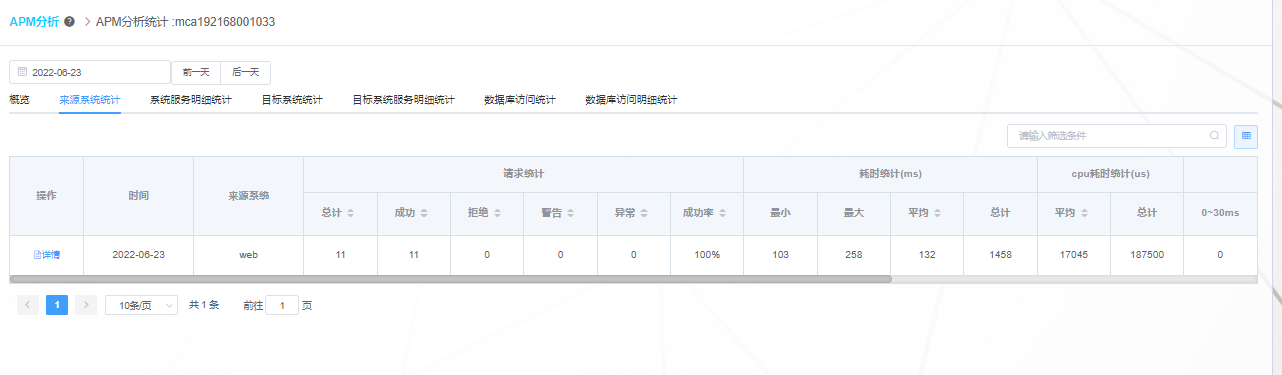Screen dimensions: 1282x375
Task: Click the 1458 total time cell
Action: coord(1000,255)
